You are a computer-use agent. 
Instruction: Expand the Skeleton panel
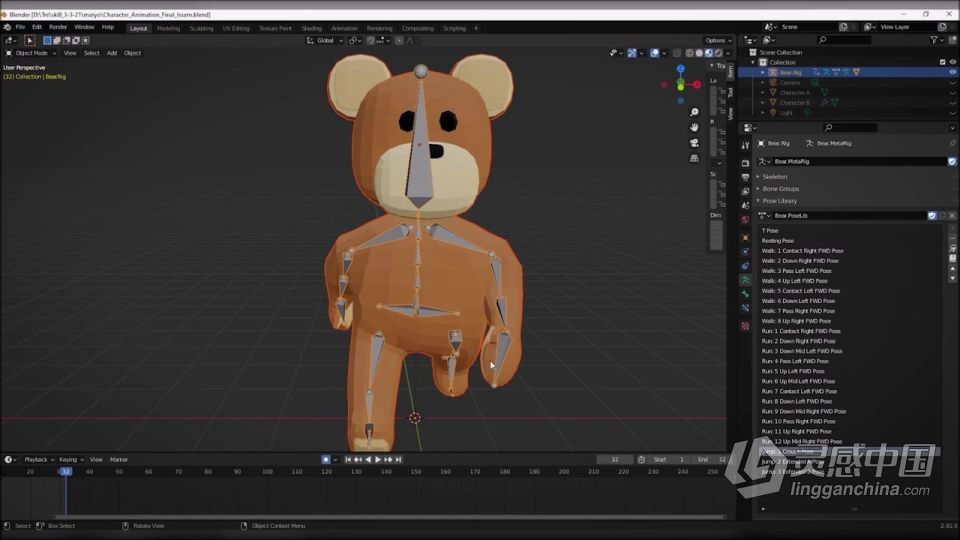(774, 176)
